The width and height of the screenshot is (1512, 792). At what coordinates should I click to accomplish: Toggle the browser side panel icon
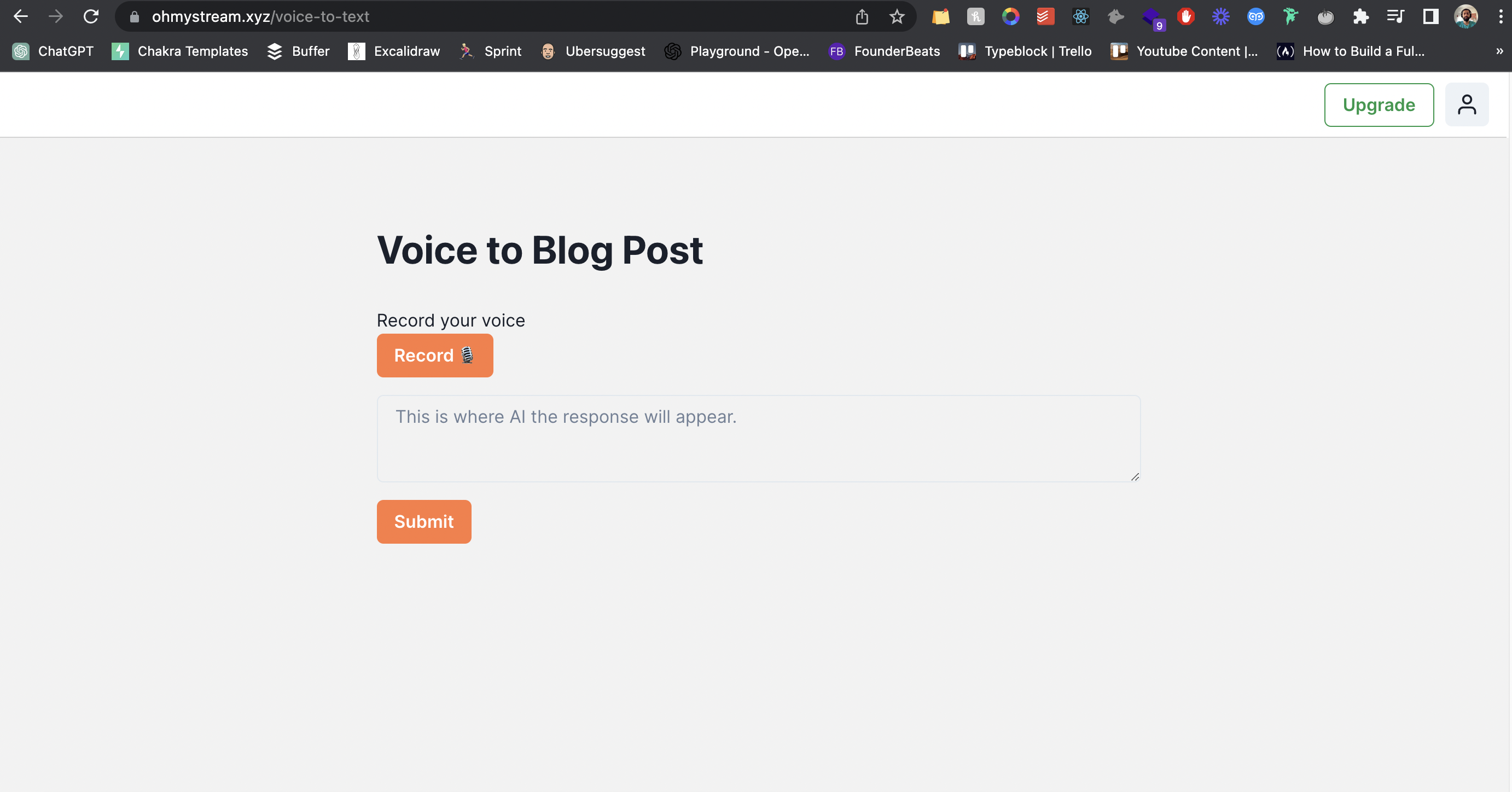pos(1430,16)
